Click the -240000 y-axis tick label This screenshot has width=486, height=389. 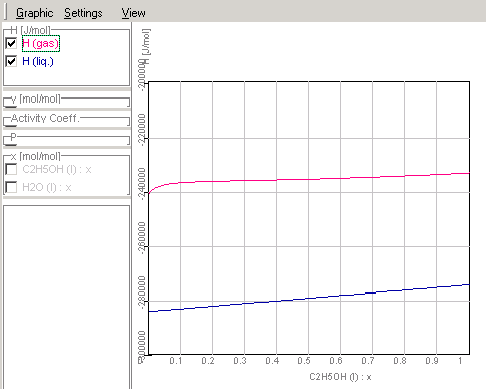(142, 184)
